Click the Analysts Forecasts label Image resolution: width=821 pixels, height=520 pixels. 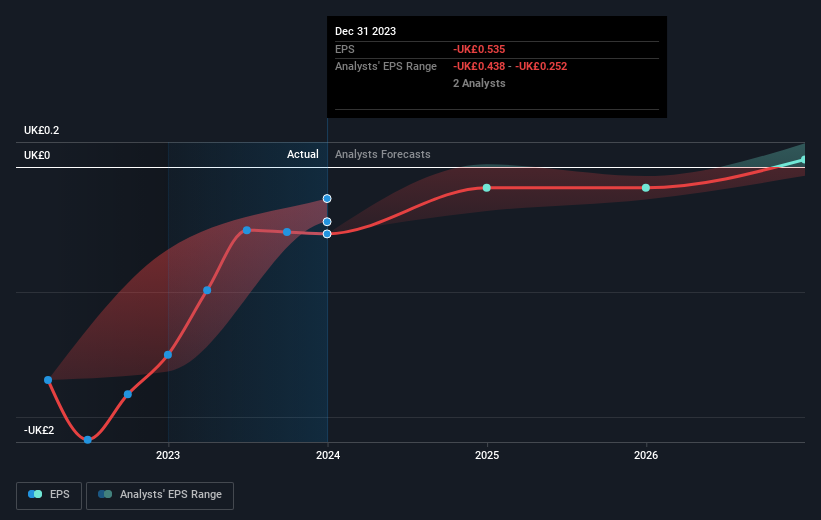tap(383, 154)
